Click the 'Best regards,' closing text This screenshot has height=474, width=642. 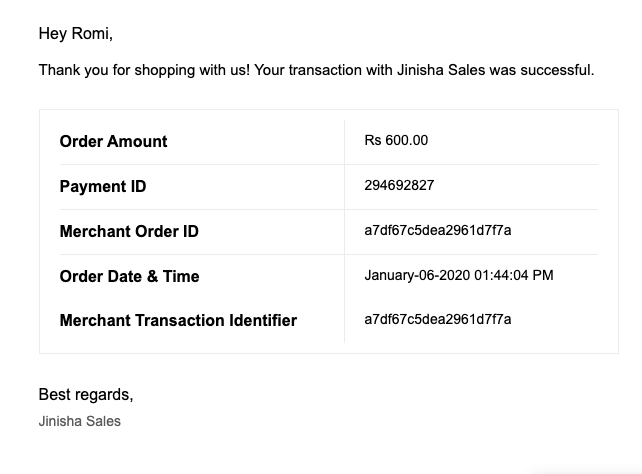(x=86, y=395)
